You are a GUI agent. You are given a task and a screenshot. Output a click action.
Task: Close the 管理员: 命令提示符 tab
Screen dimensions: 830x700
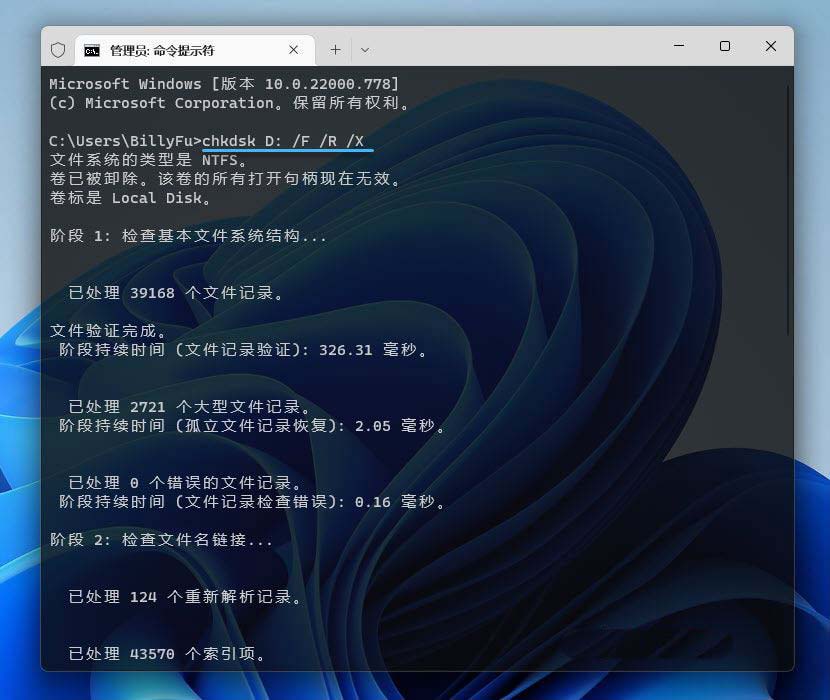pyautogui.click(x=294, y=49)
